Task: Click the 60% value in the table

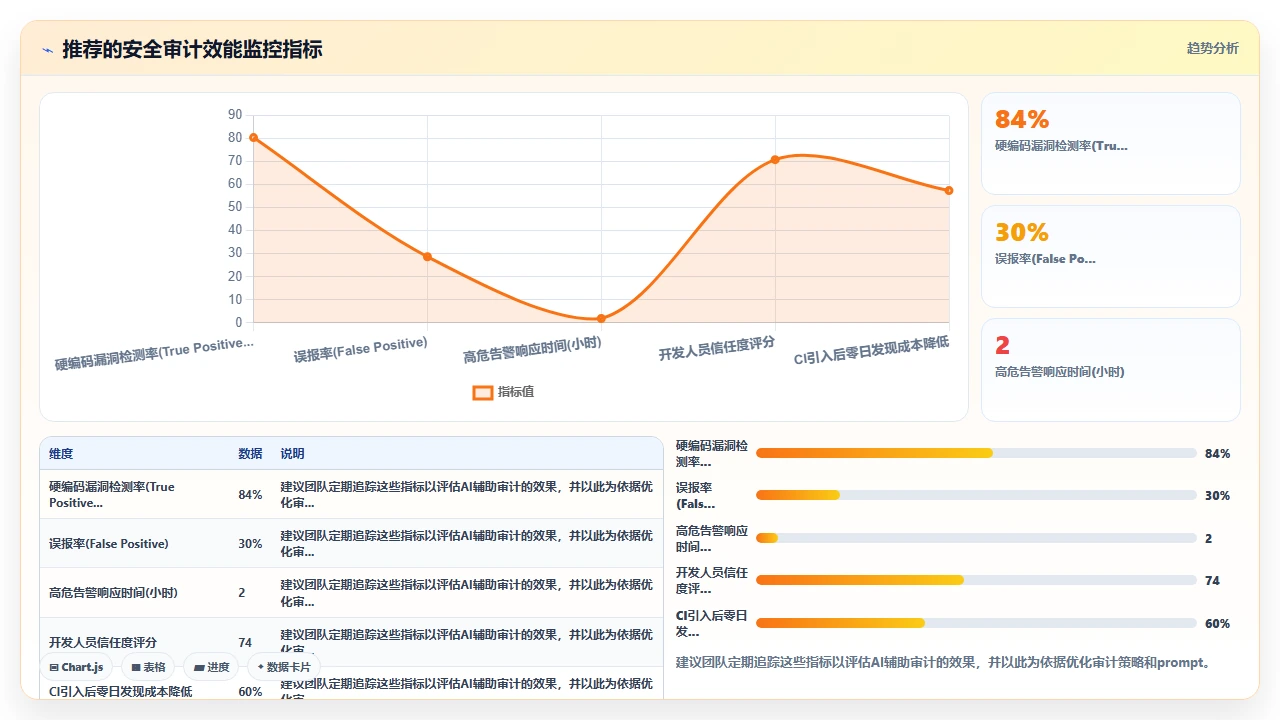Action: 250,692
